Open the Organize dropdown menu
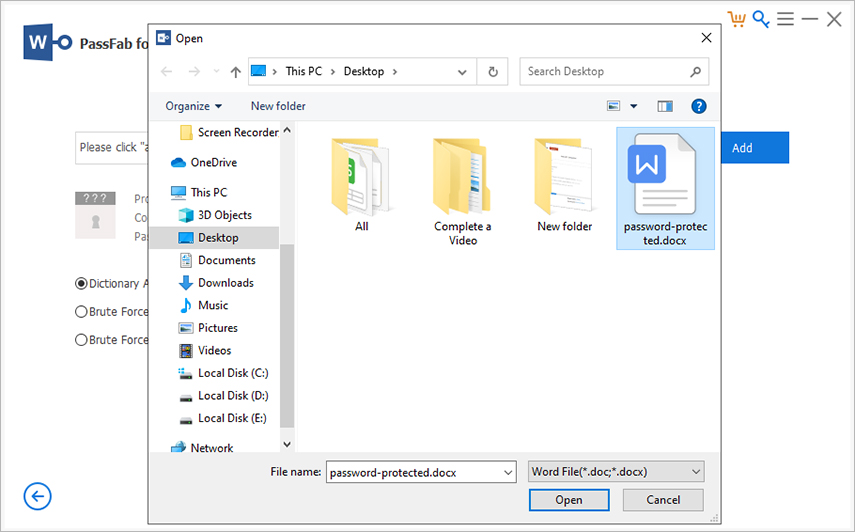Viewport: 855px width, 532px height. coord(194,106)
